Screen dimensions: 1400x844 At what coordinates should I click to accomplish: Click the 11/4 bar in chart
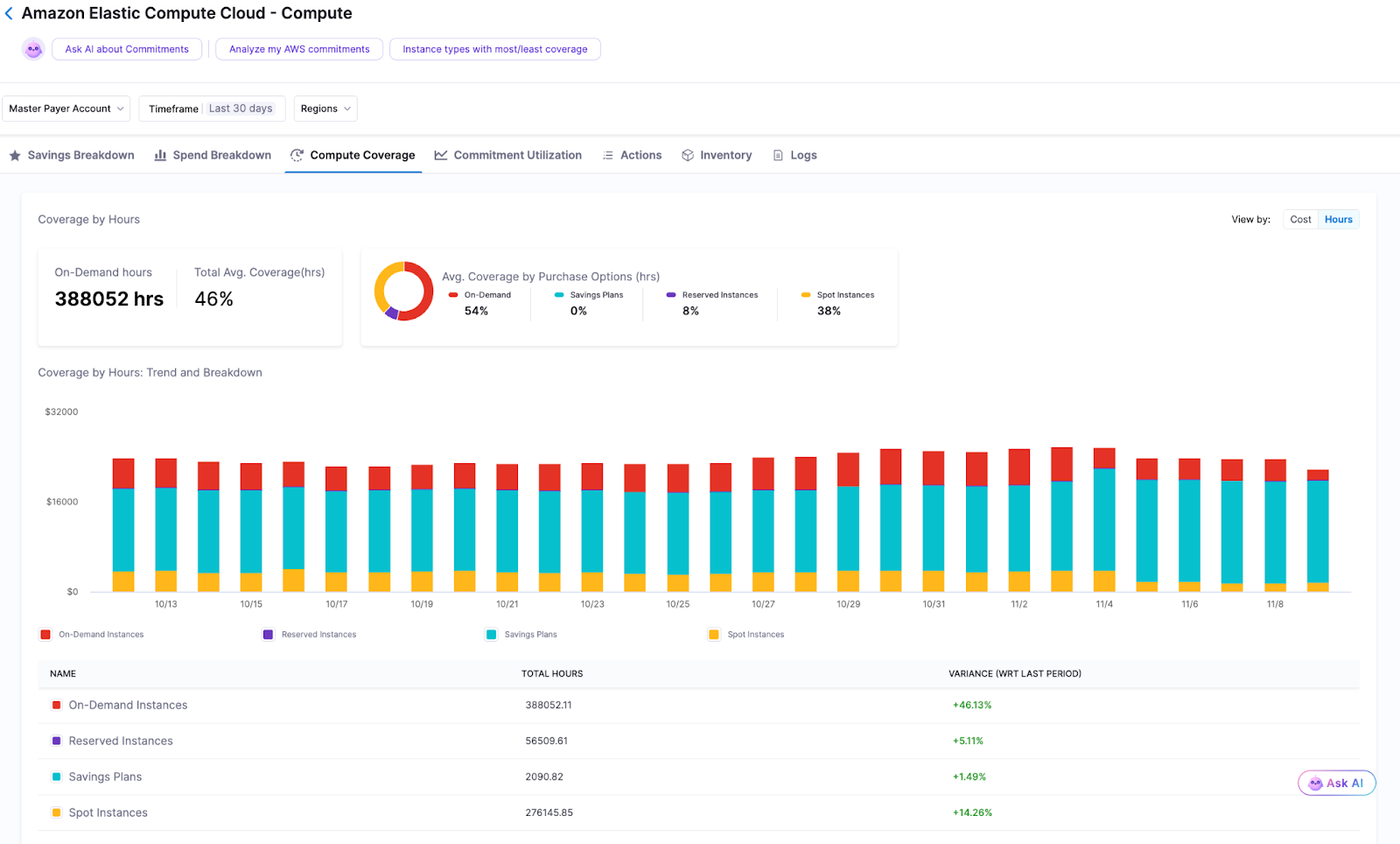pos(1104,520)
